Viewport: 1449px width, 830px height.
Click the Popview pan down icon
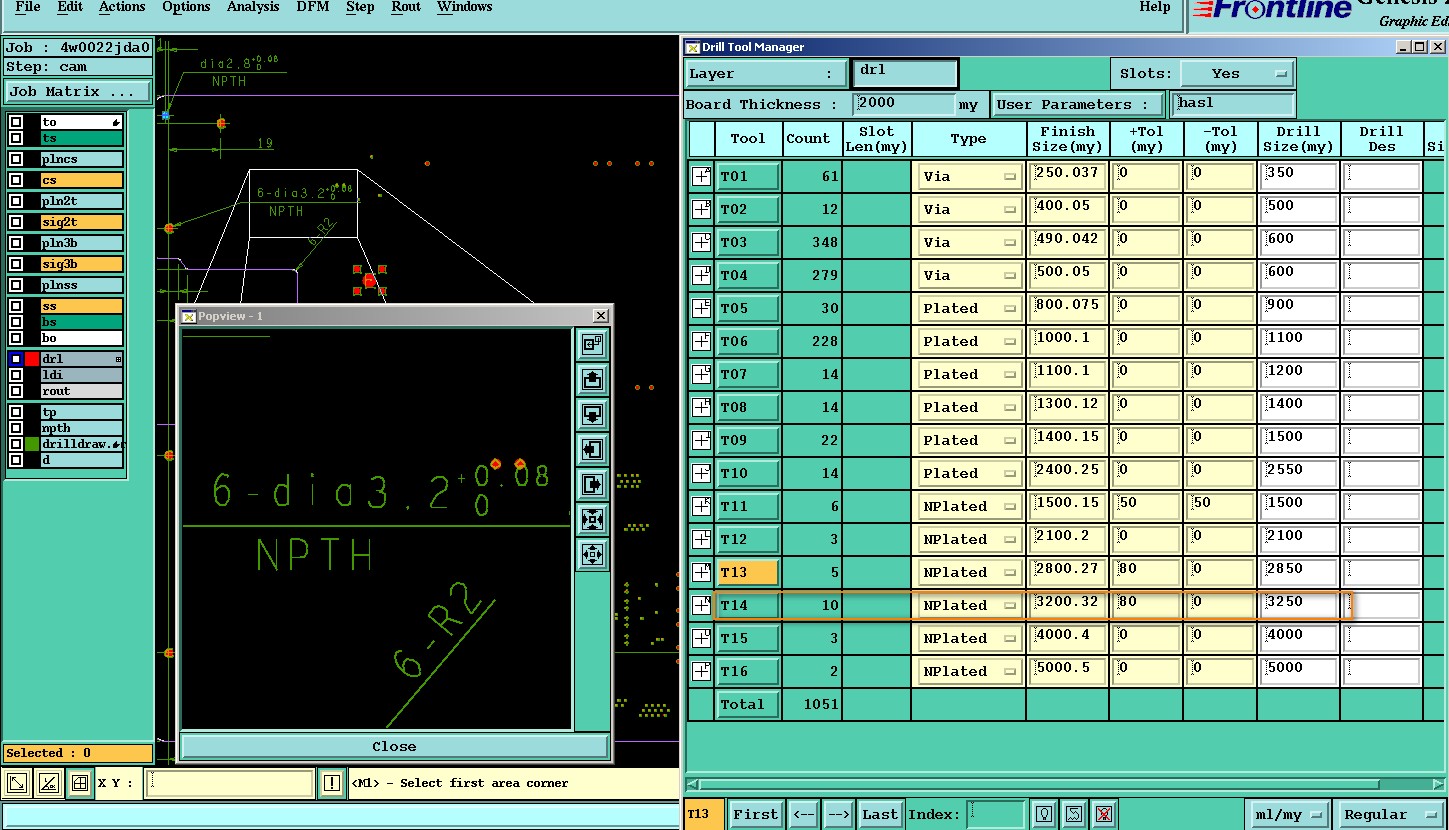coord(592,415)
